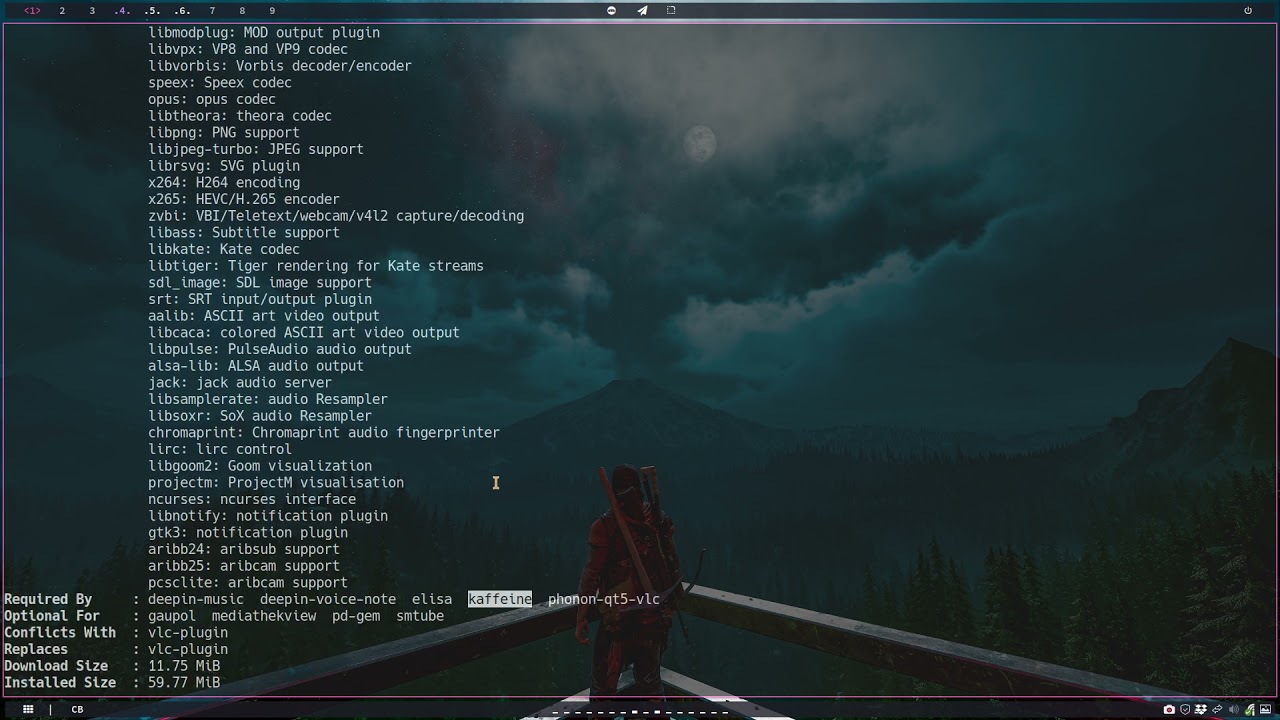Click the network signal tray icon
This screenshot has width=1280, height=720.
1250,710
